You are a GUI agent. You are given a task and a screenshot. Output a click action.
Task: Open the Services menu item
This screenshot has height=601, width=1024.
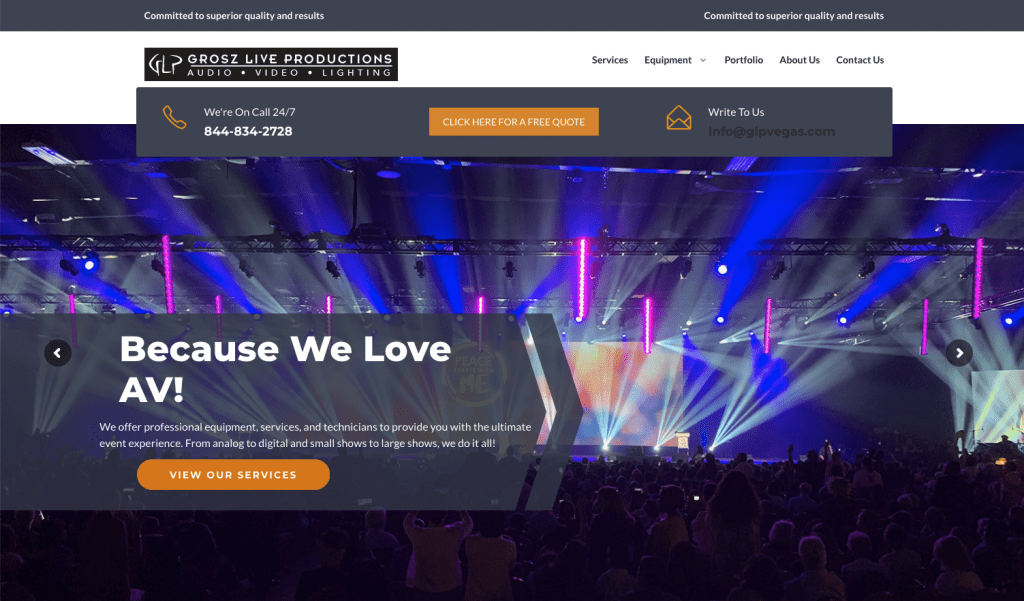tap(609, 60)
